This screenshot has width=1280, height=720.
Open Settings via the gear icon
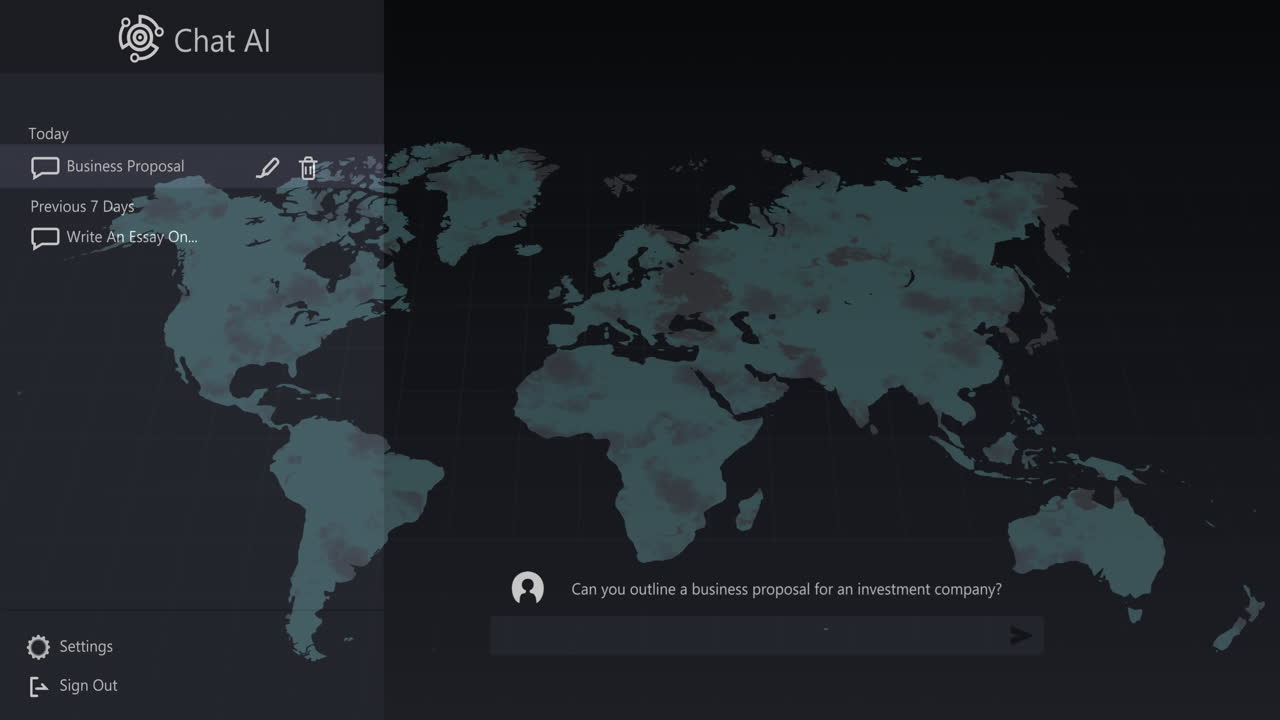[x=38, y=646]
